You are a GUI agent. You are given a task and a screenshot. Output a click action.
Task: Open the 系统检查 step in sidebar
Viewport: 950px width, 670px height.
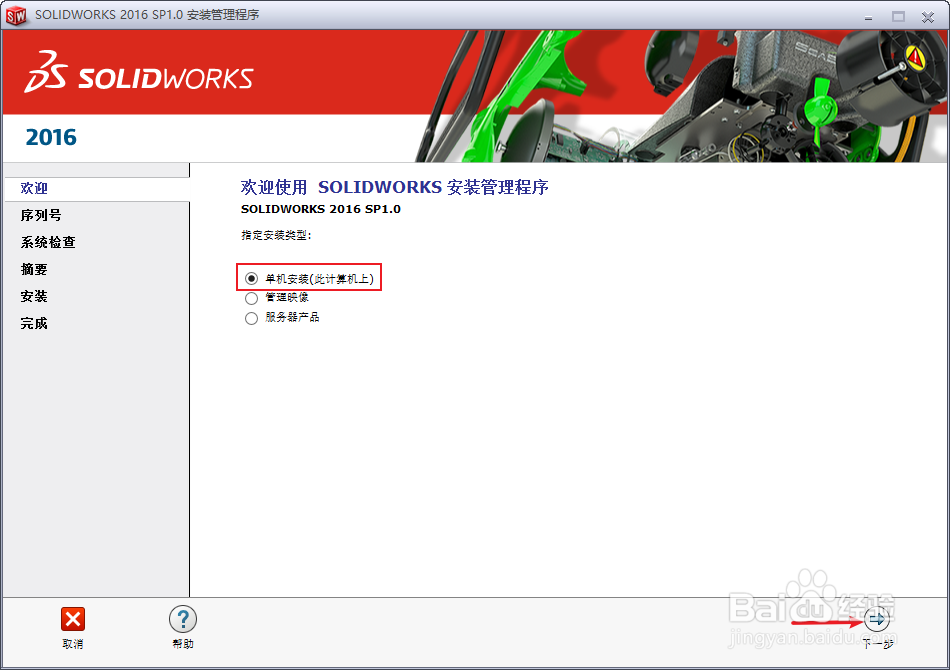tap(48, 242)
